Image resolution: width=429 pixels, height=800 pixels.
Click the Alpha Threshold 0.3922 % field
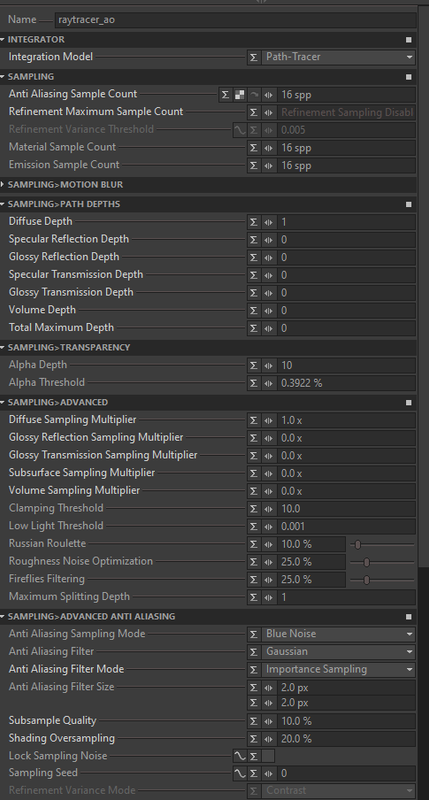point(346,383)
